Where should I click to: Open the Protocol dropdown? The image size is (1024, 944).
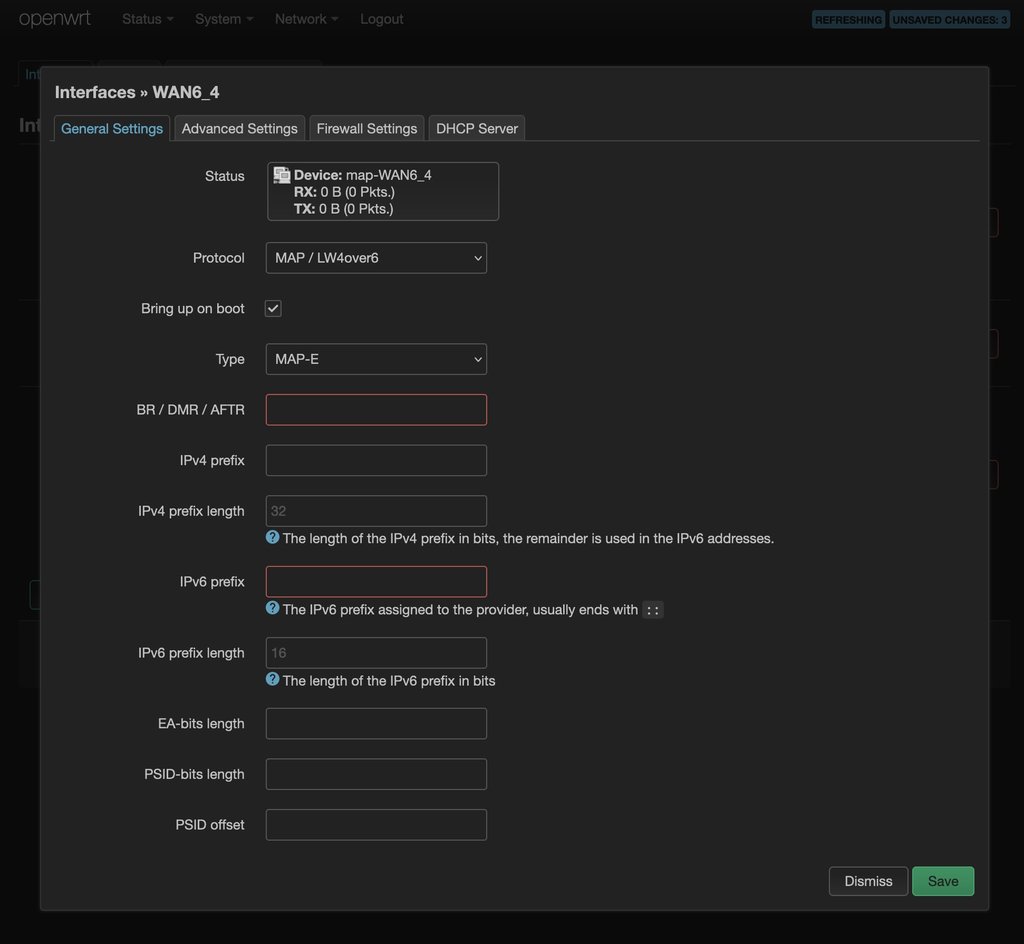tap(376, 258)
